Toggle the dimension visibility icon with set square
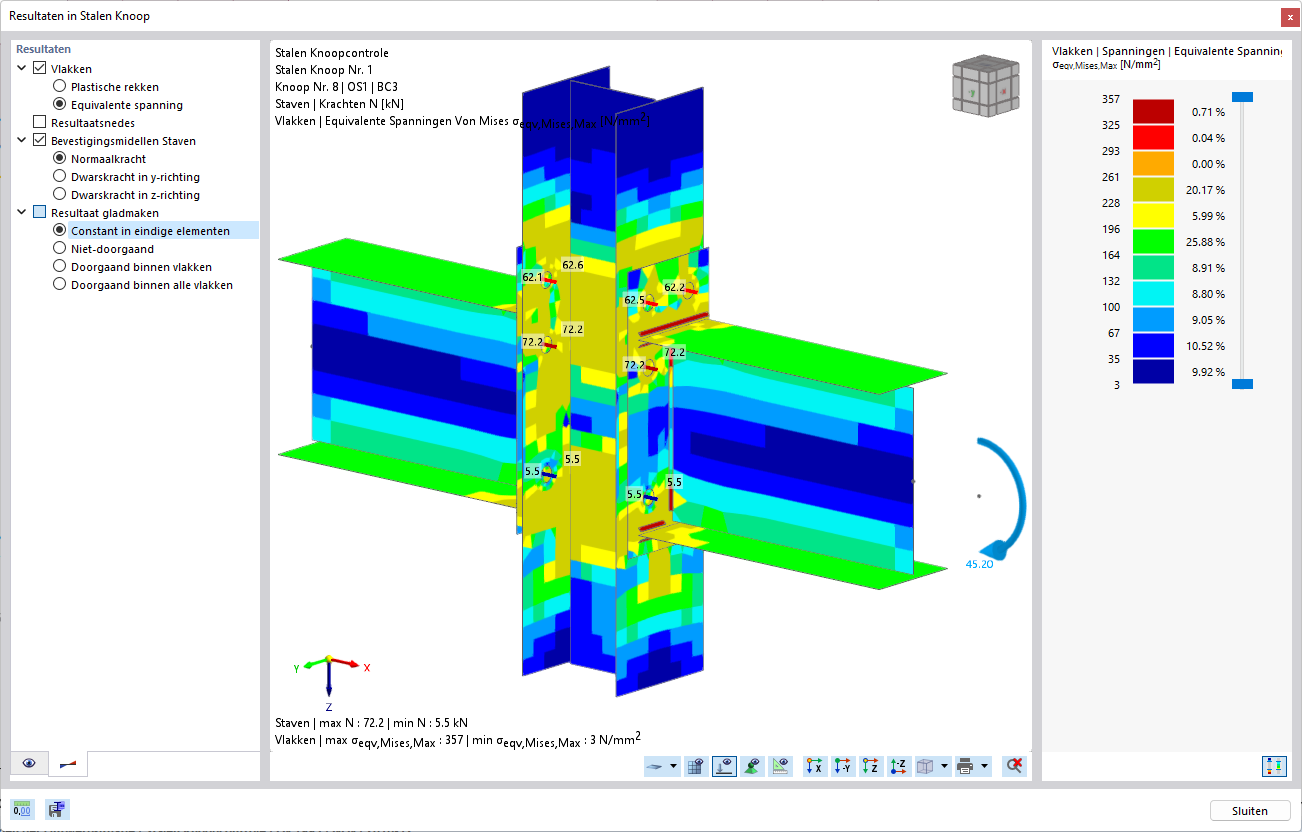Screen dimensions: 1302x832 point(779,767)
